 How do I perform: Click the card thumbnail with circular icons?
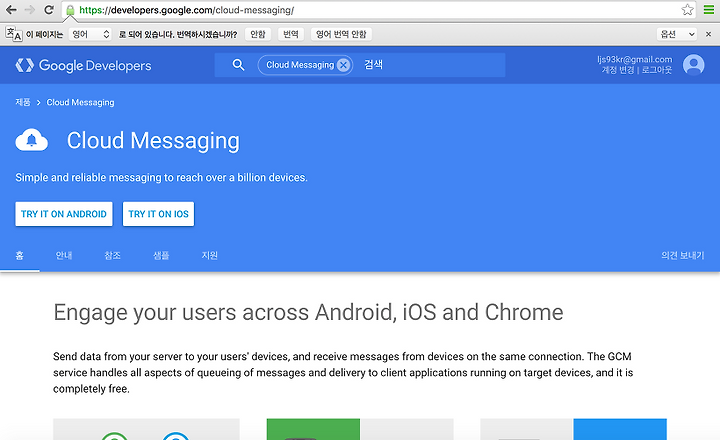click(146, 429)
